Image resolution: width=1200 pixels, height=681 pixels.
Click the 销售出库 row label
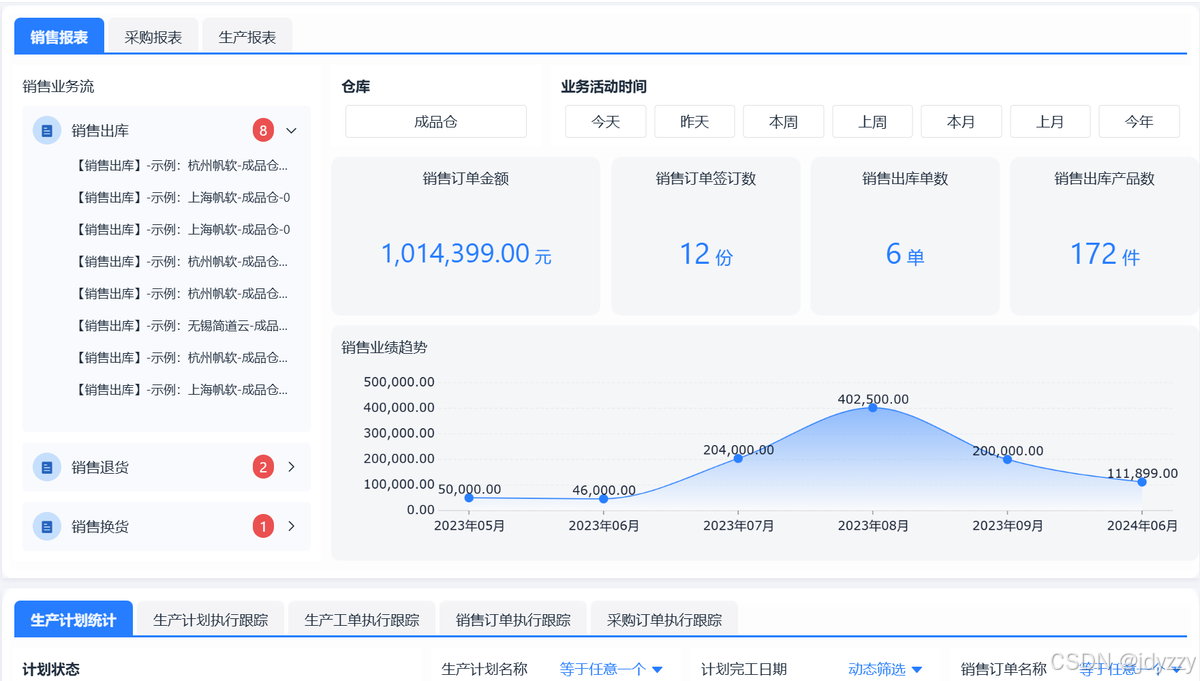click(100, 131)
